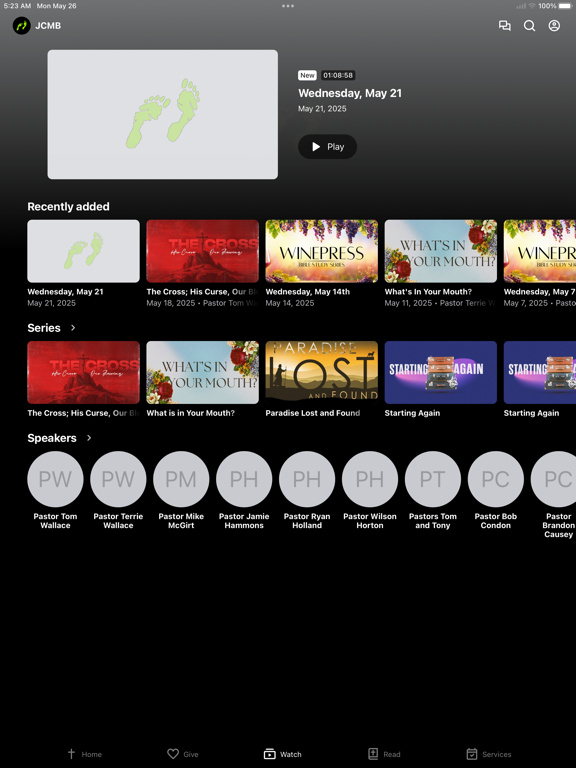Go to the Read tab
576x768 pixels.
click(x=384, y=754)
